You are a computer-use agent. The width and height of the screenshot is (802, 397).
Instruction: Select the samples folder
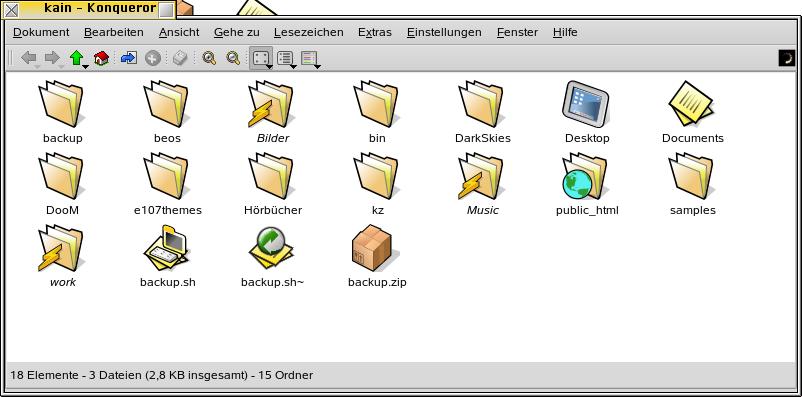[x=693, y=185]
